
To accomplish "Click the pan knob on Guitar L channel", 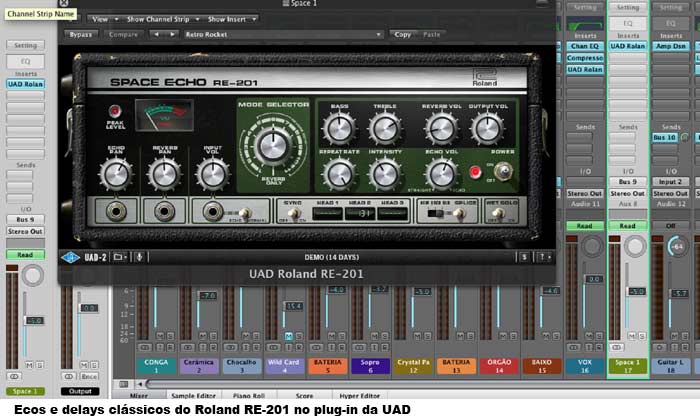I will point(678,246).
